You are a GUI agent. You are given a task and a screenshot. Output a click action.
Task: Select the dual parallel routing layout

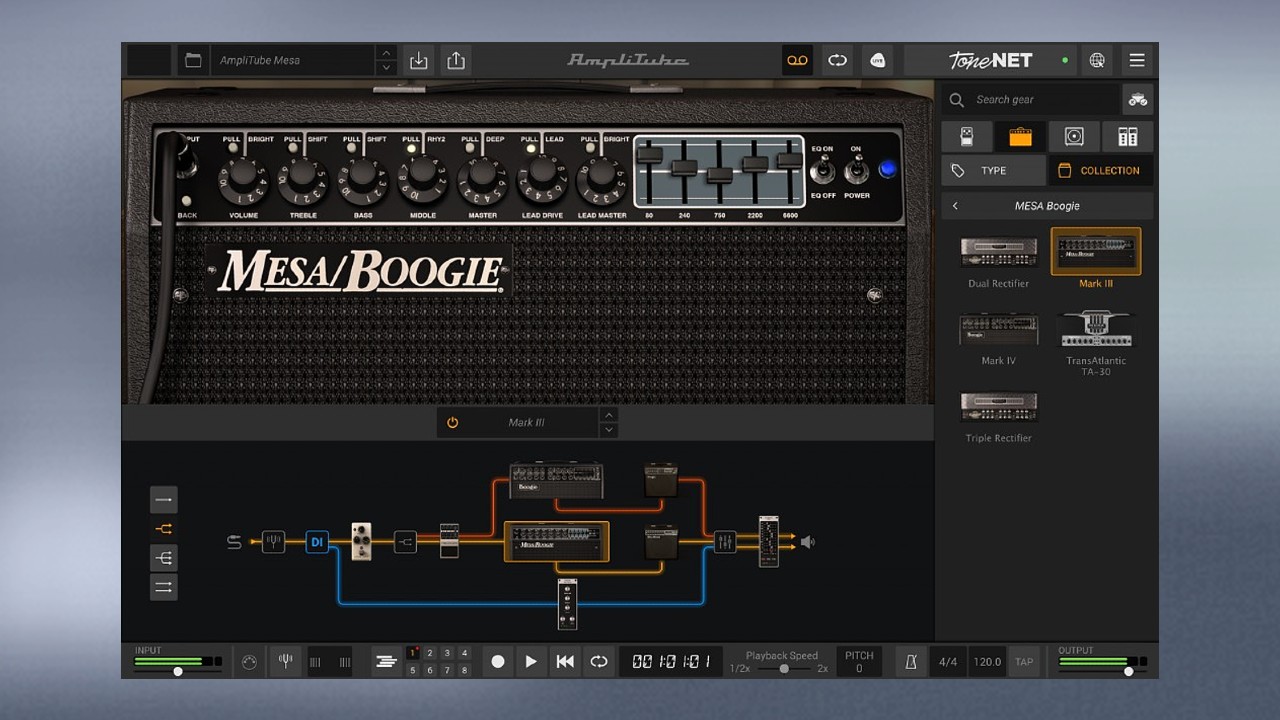point(164,587)
